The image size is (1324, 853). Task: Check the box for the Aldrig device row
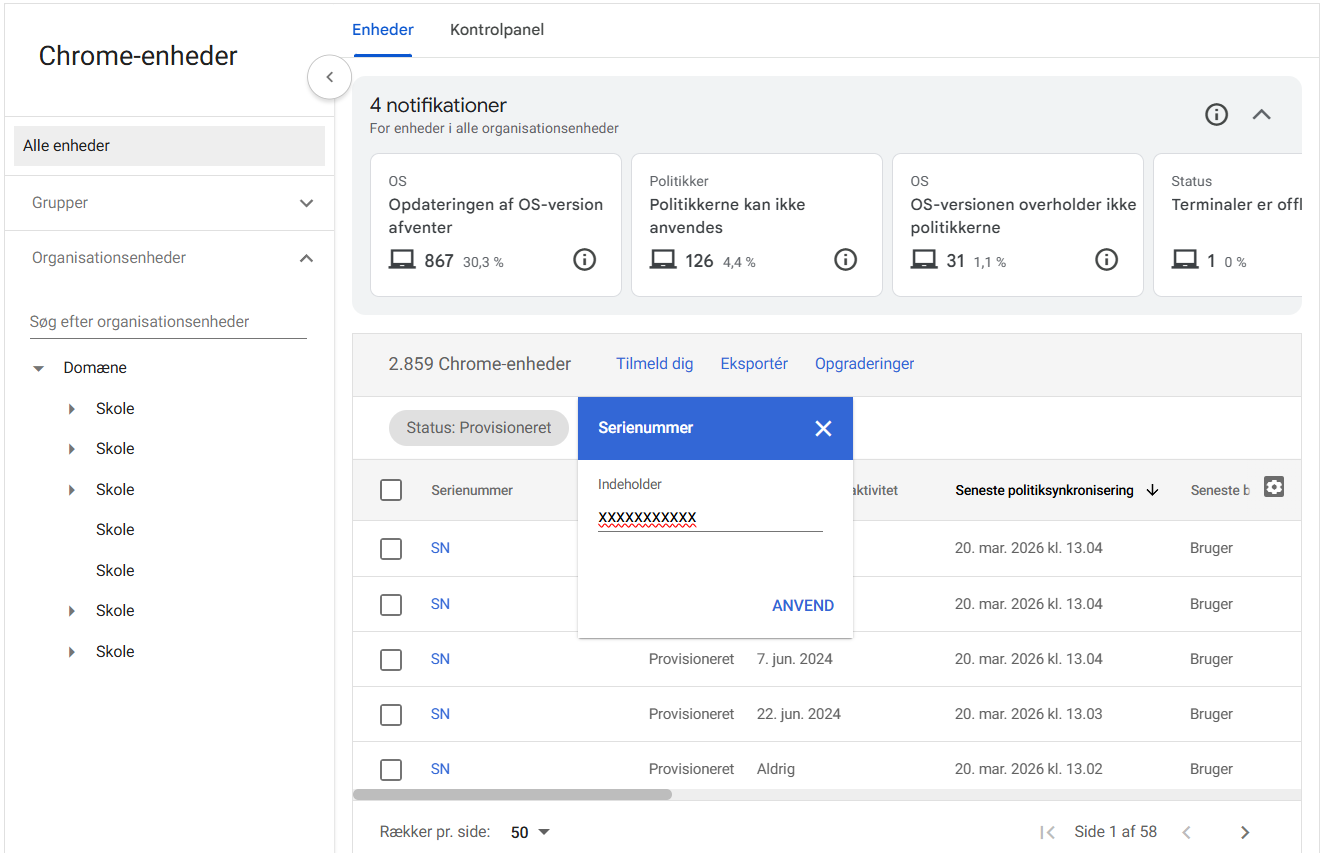coord(391,769)
